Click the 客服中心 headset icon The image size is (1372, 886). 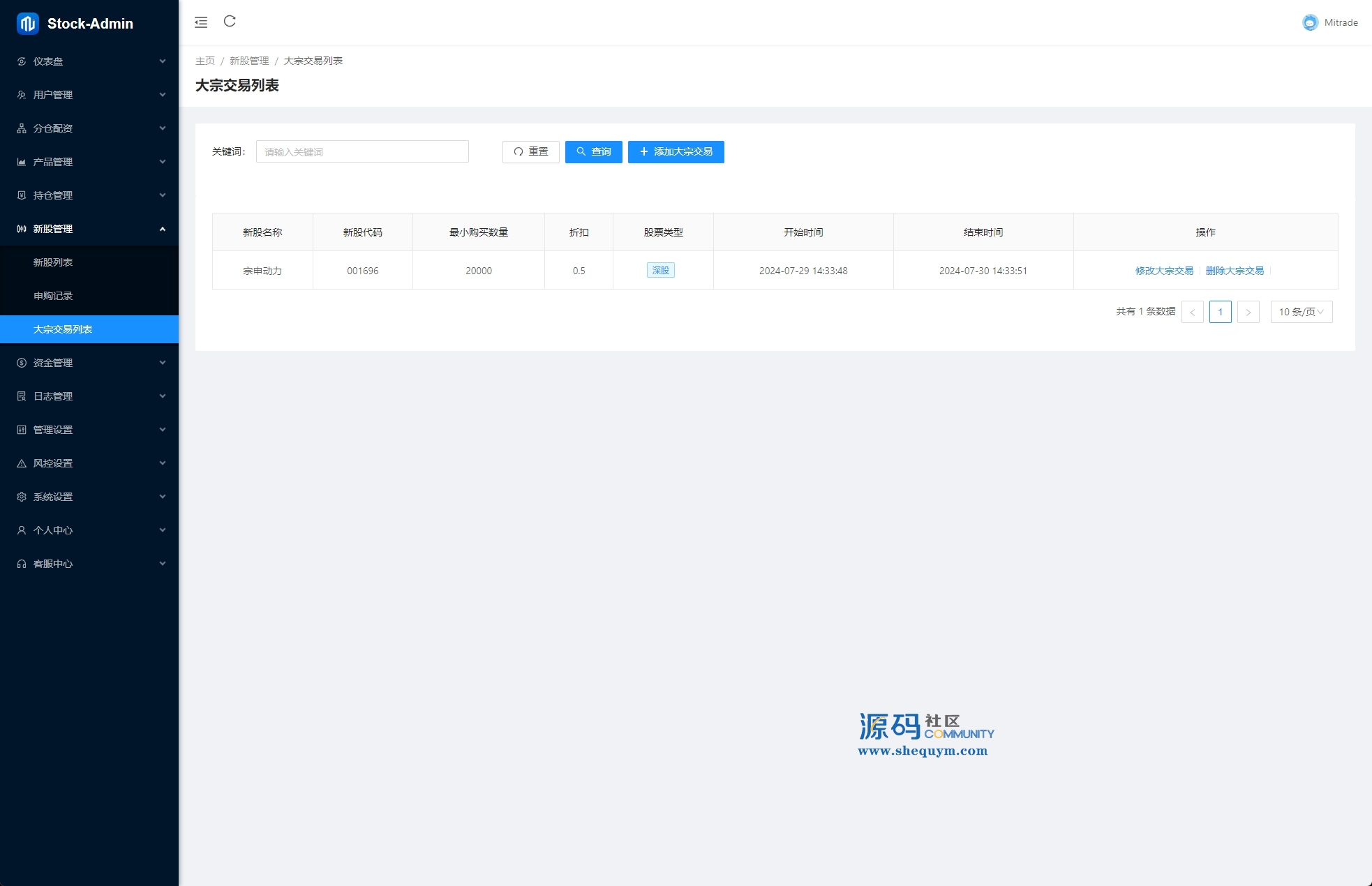point(22,564)
